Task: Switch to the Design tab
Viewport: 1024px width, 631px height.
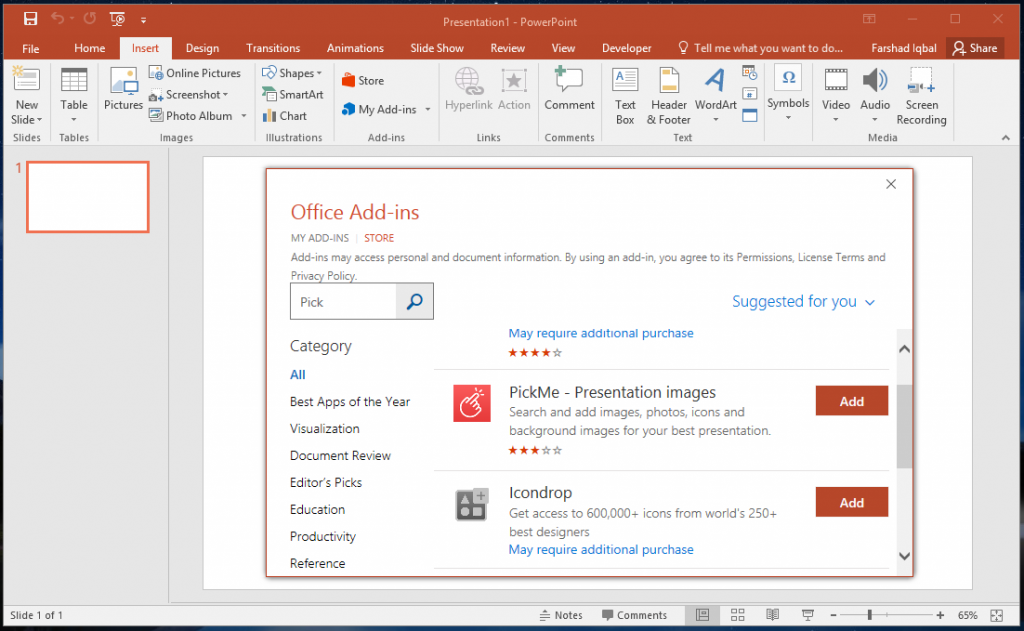Action: (202, 48)
